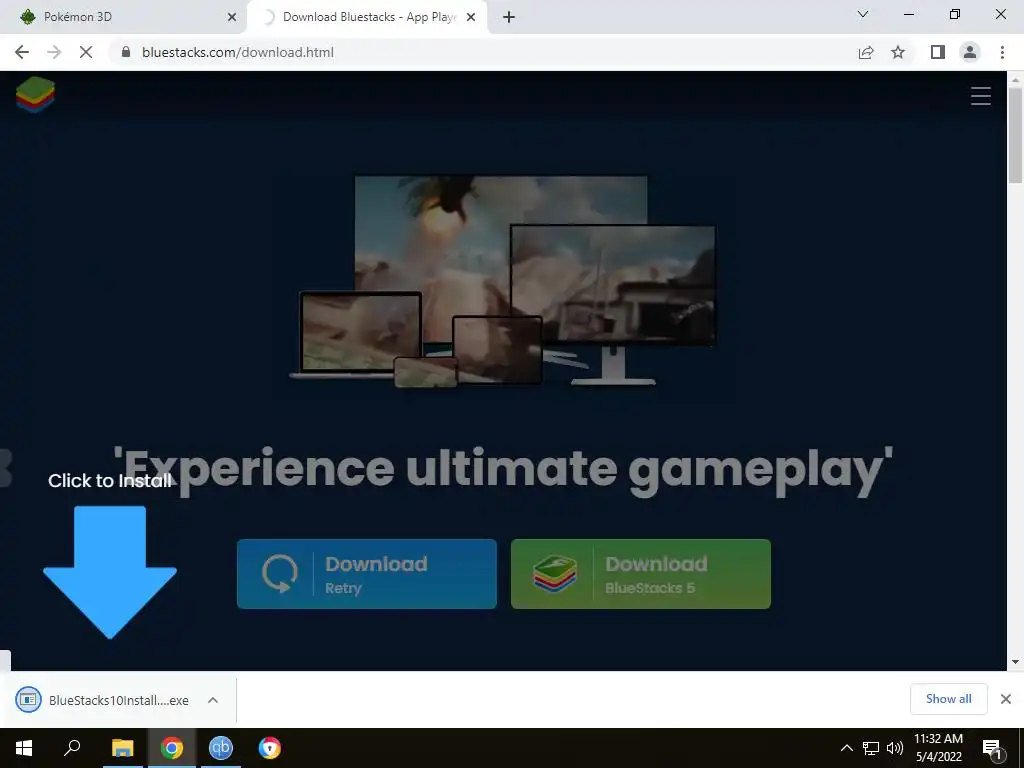Open the clock showing 11:32 AM
Image resolution: width=1024 pixels, height=768 pixels.
click(938, 748)
